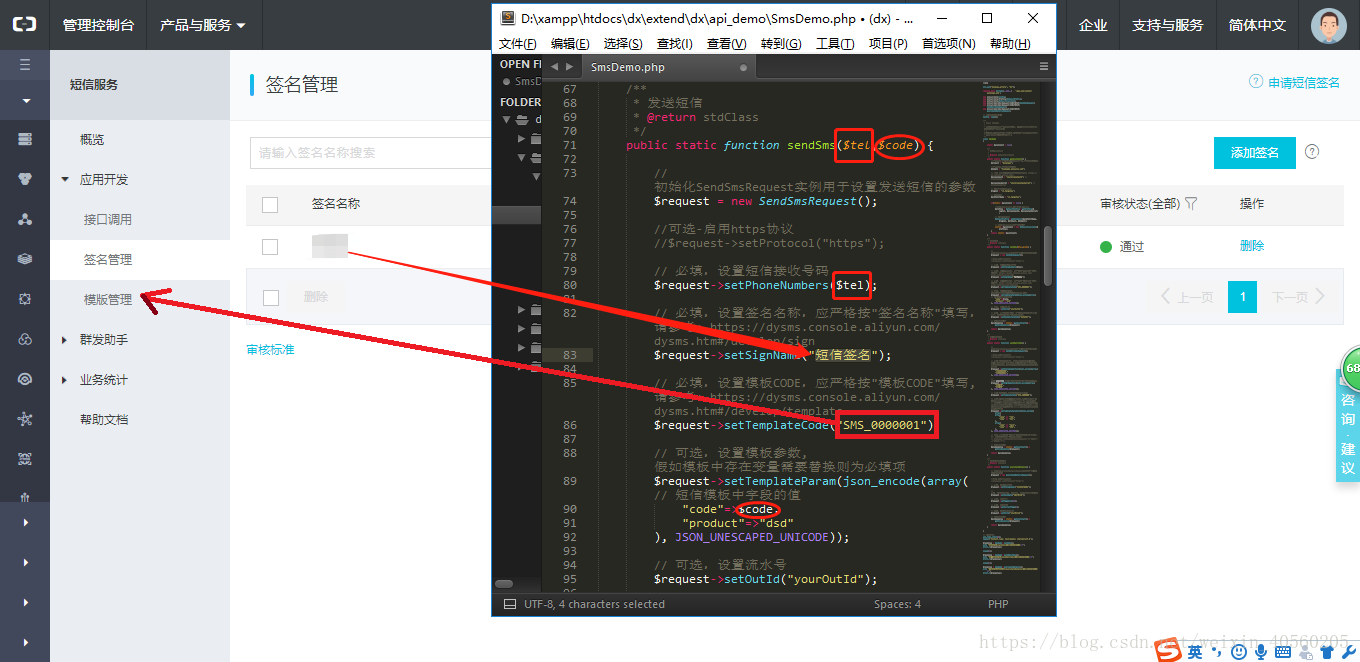Click line number 83 in Sublime gutter
This screenshot has height=662, width=1360.
(570, 355)
